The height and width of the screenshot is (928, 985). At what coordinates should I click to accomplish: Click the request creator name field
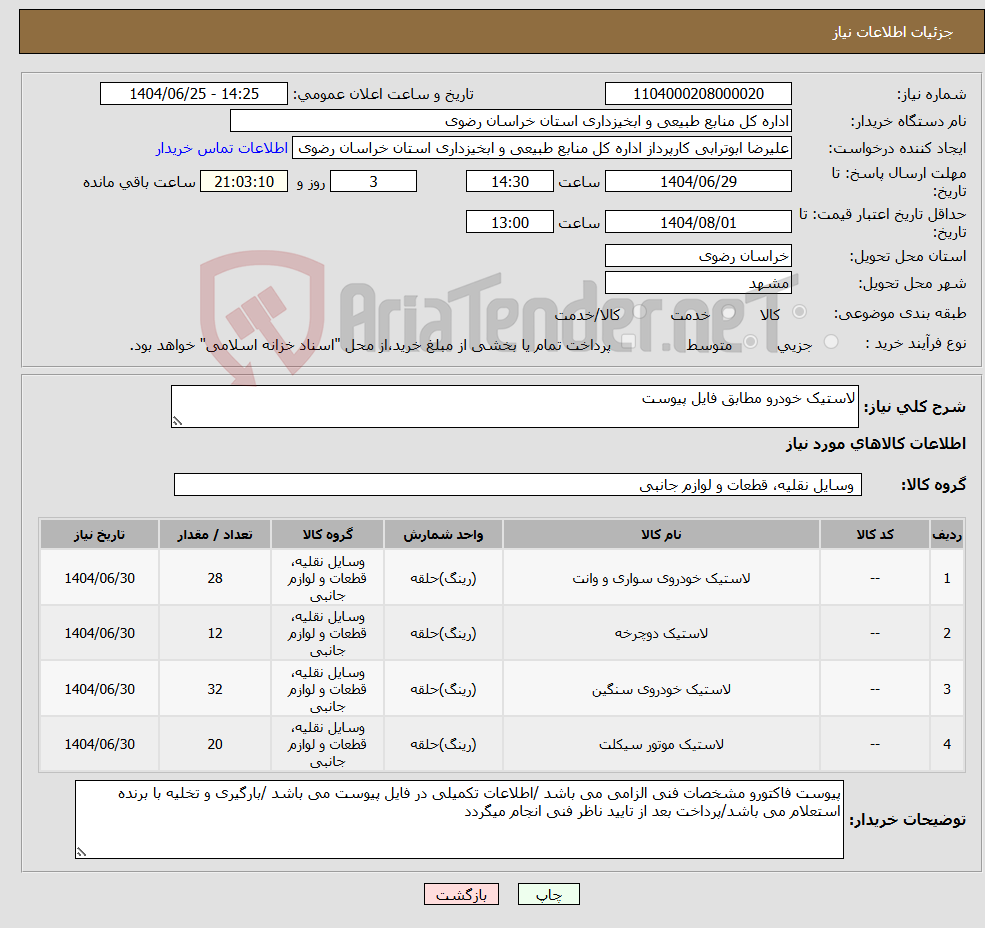coord(541,148)
